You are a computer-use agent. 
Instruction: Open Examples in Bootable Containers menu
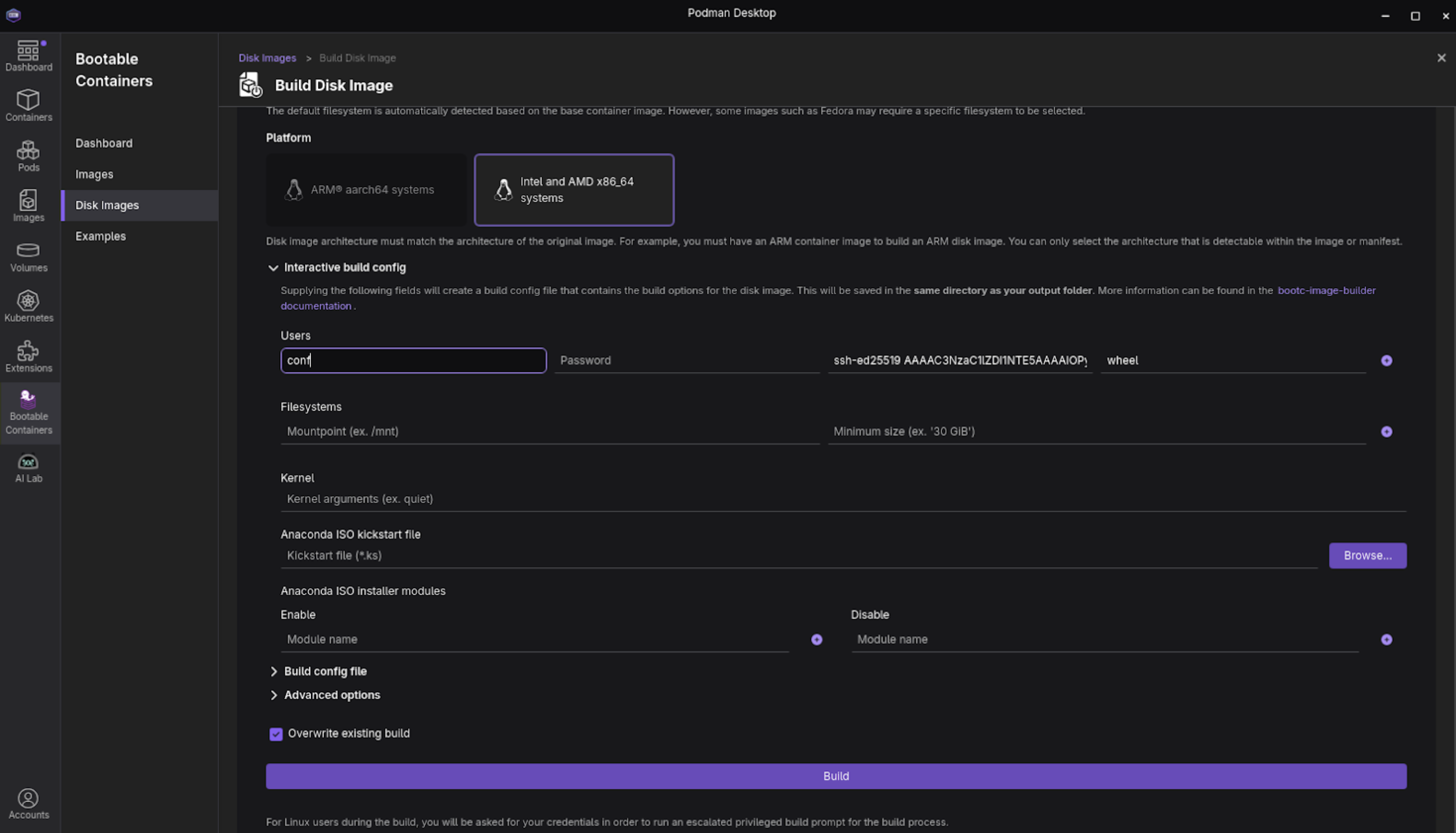(x=101, y=236)
